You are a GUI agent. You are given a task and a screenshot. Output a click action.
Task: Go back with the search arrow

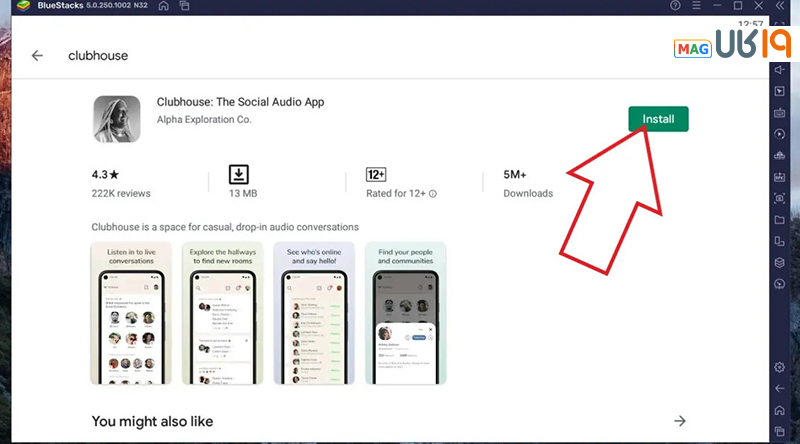click(x=37, y=56)
